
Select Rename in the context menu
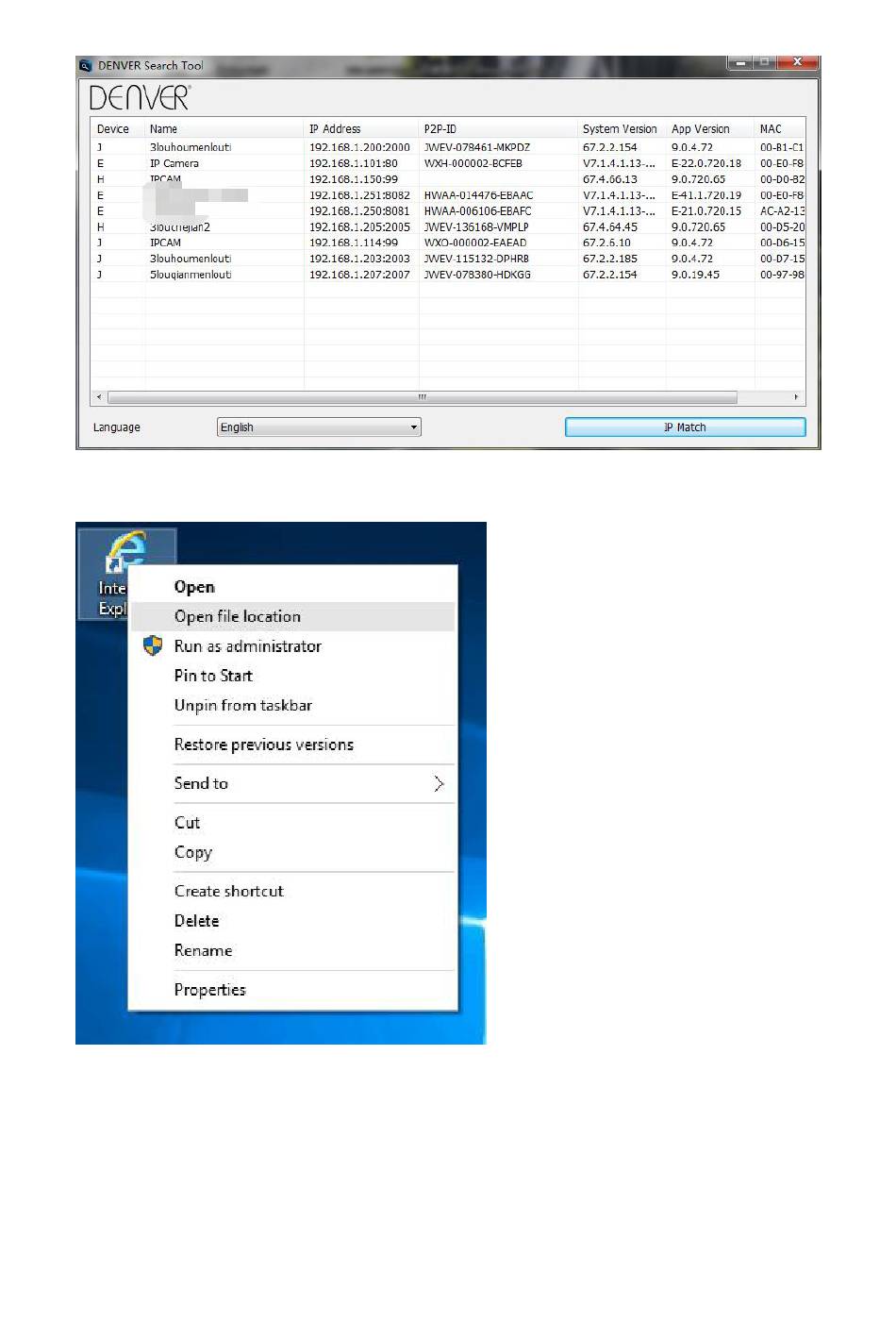tap(203, 950)
